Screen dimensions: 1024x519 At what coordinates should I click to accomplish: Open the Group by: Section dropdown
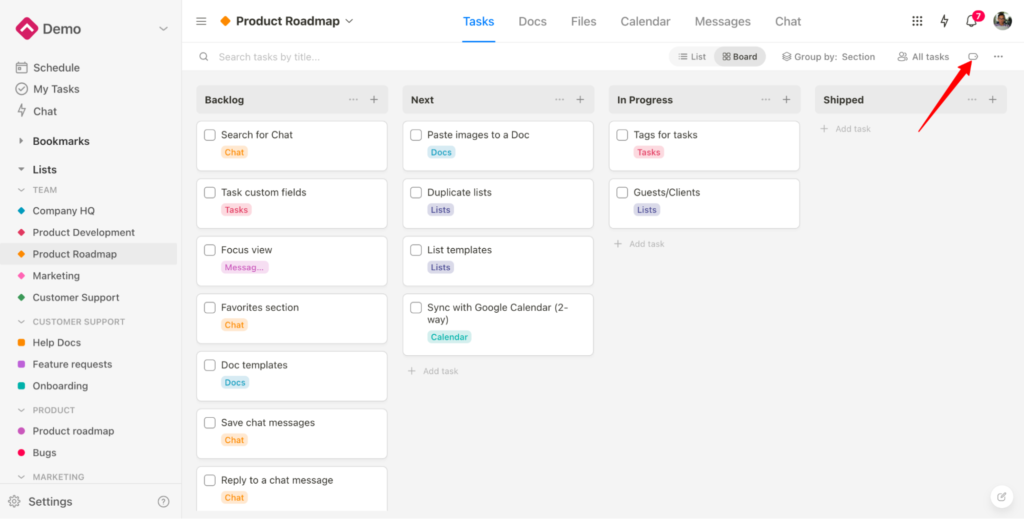coord(828,57)
